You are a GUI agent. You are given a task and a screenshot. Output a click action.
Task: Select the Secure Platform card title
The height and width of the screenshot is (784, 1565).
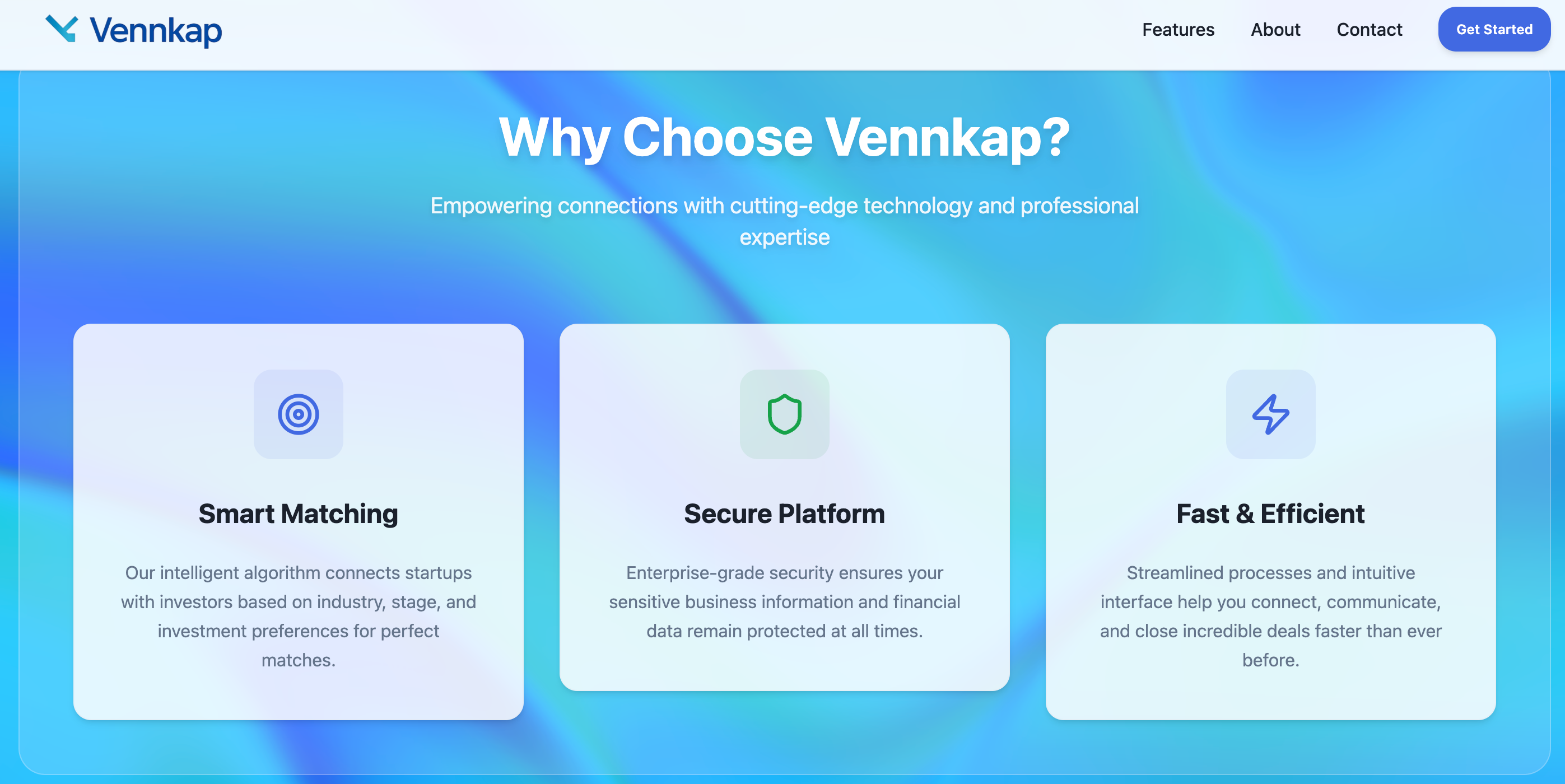coord(784,514)
